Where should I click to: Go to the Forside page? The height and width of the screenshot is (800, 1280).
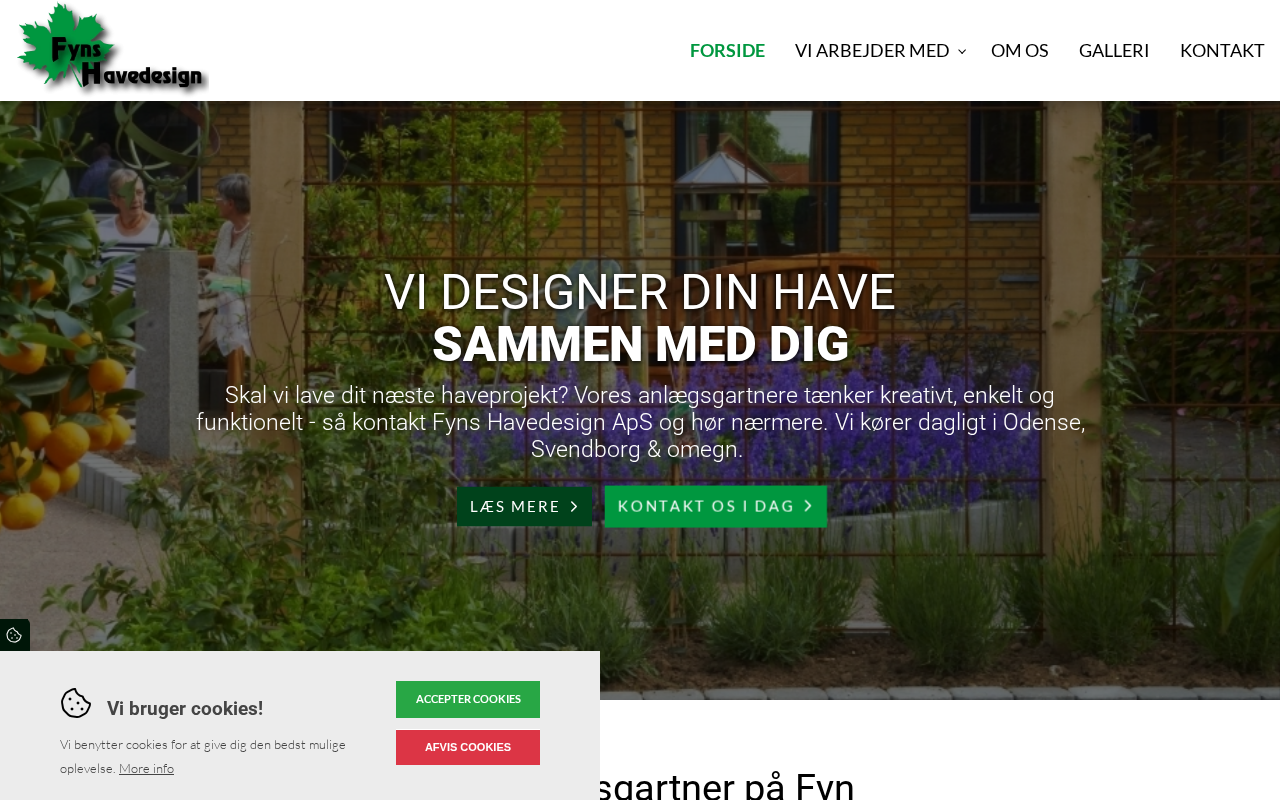(x=727, y=50)
